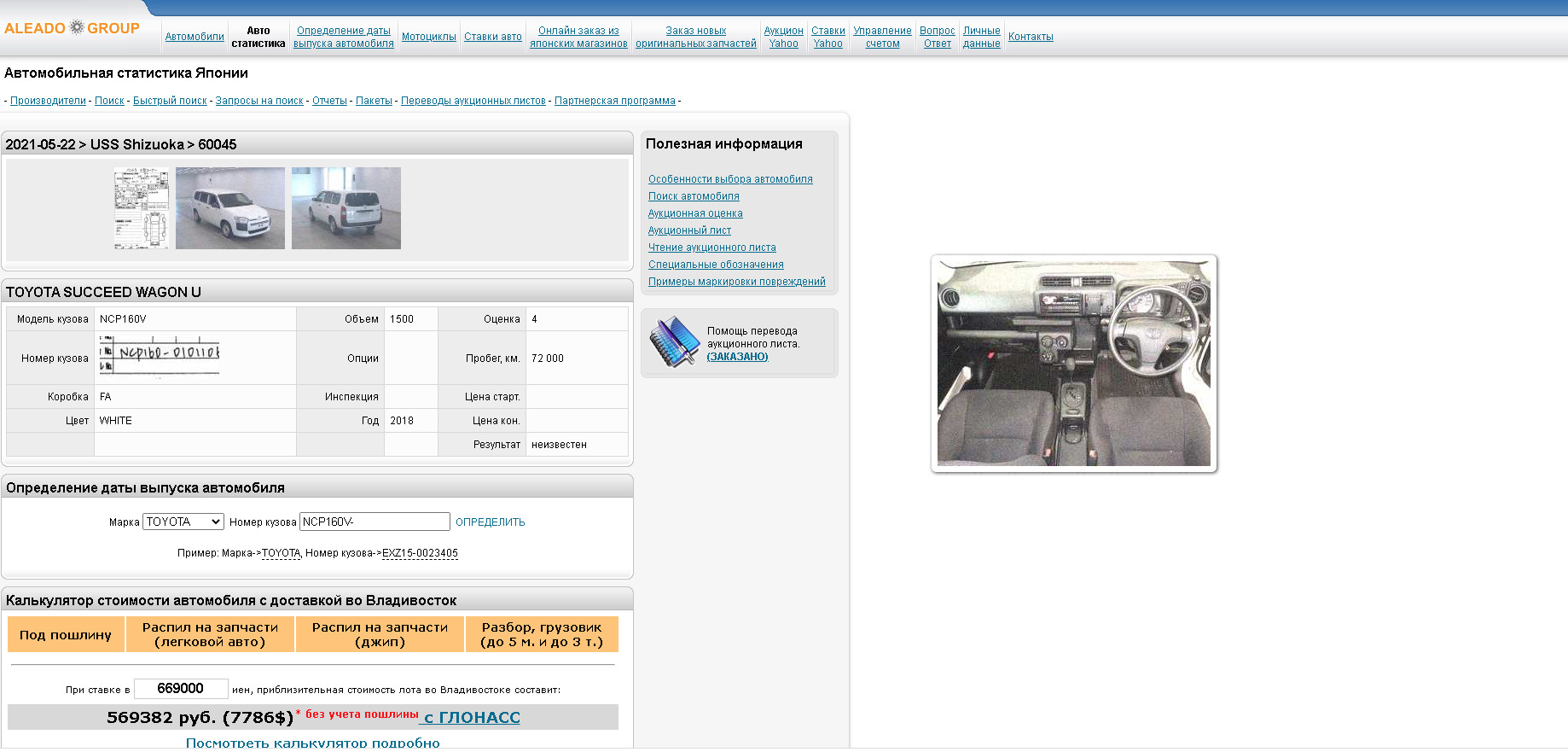Click the example brand TOYOTA text

tap(282, 553)
